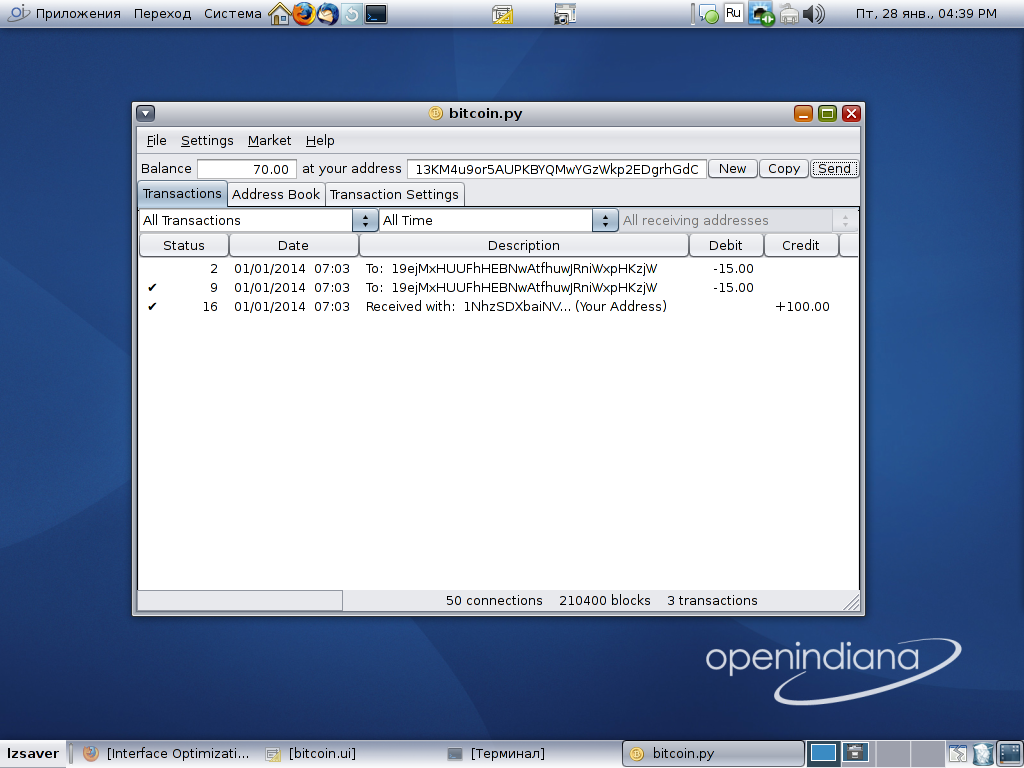The height and width of the screenshot is (768, 1024).
Task: Expand the All Time period dropdown
Action: [x=499, y=220]
